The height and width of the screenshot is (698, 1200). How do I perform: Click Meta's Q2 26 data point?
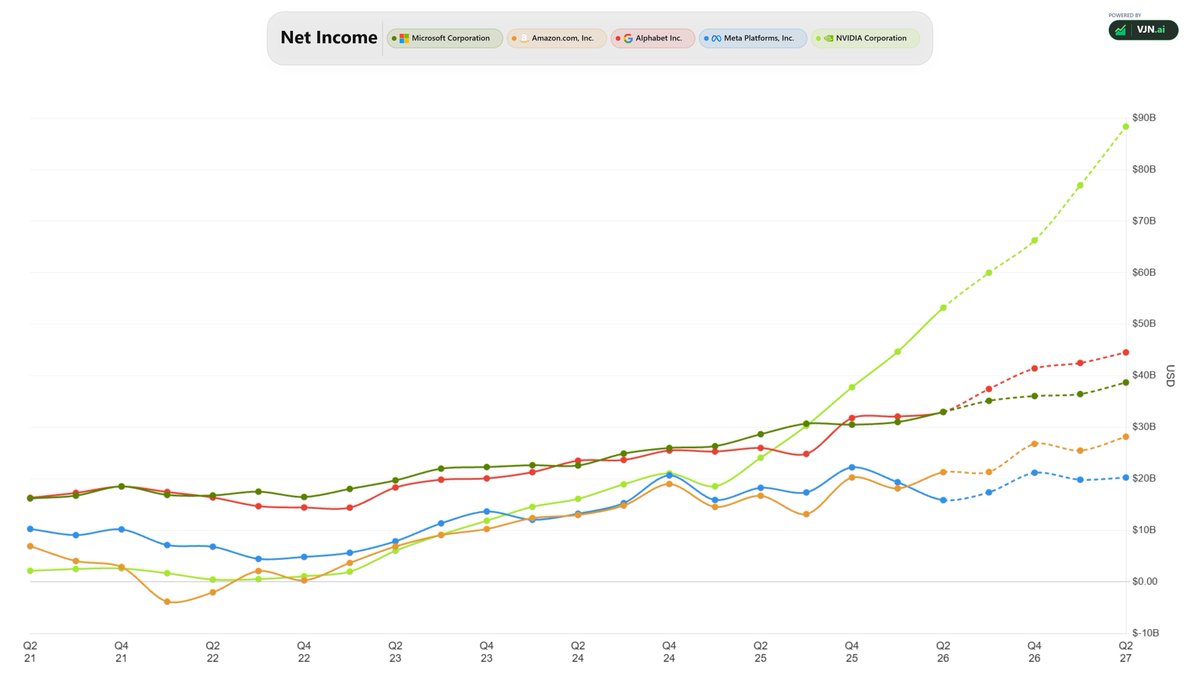pyautogui.click(x=943, y=500)
